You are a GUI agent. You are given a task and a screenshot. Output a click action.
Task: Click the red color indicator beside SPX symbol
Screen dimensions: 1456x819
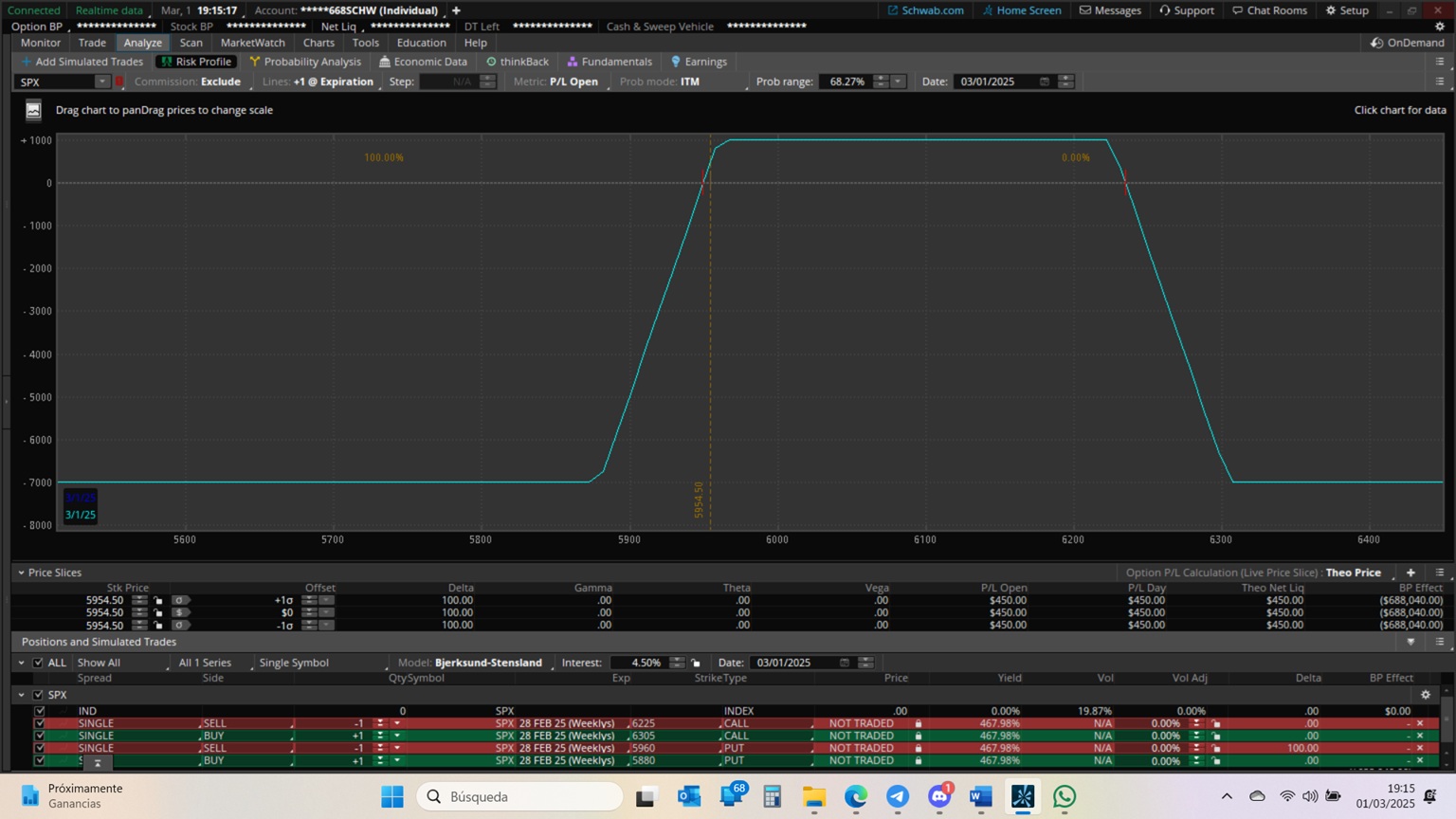pos(120,82)
